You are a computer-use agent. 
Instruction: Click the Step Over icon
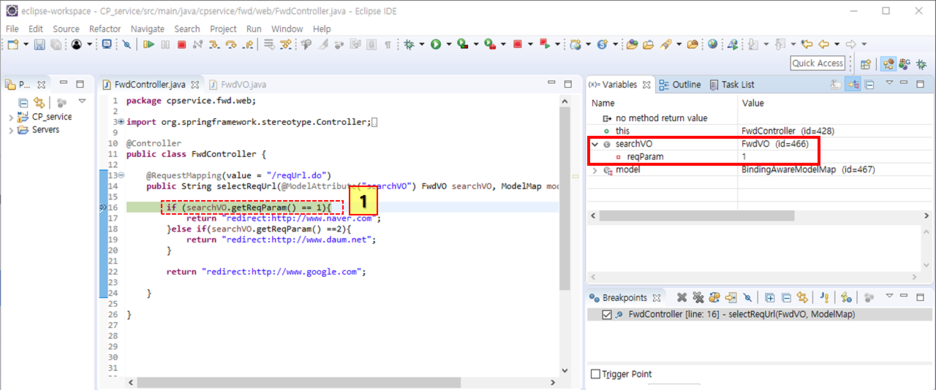point(230,44)
